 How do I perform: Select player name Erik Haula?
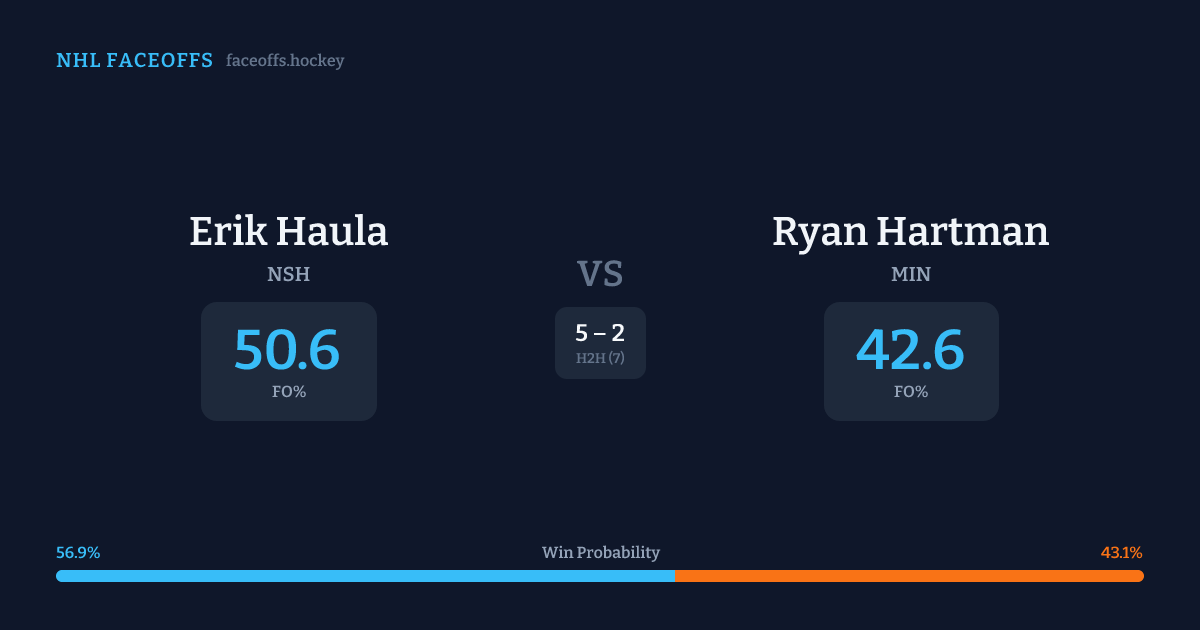pos(288,232)
